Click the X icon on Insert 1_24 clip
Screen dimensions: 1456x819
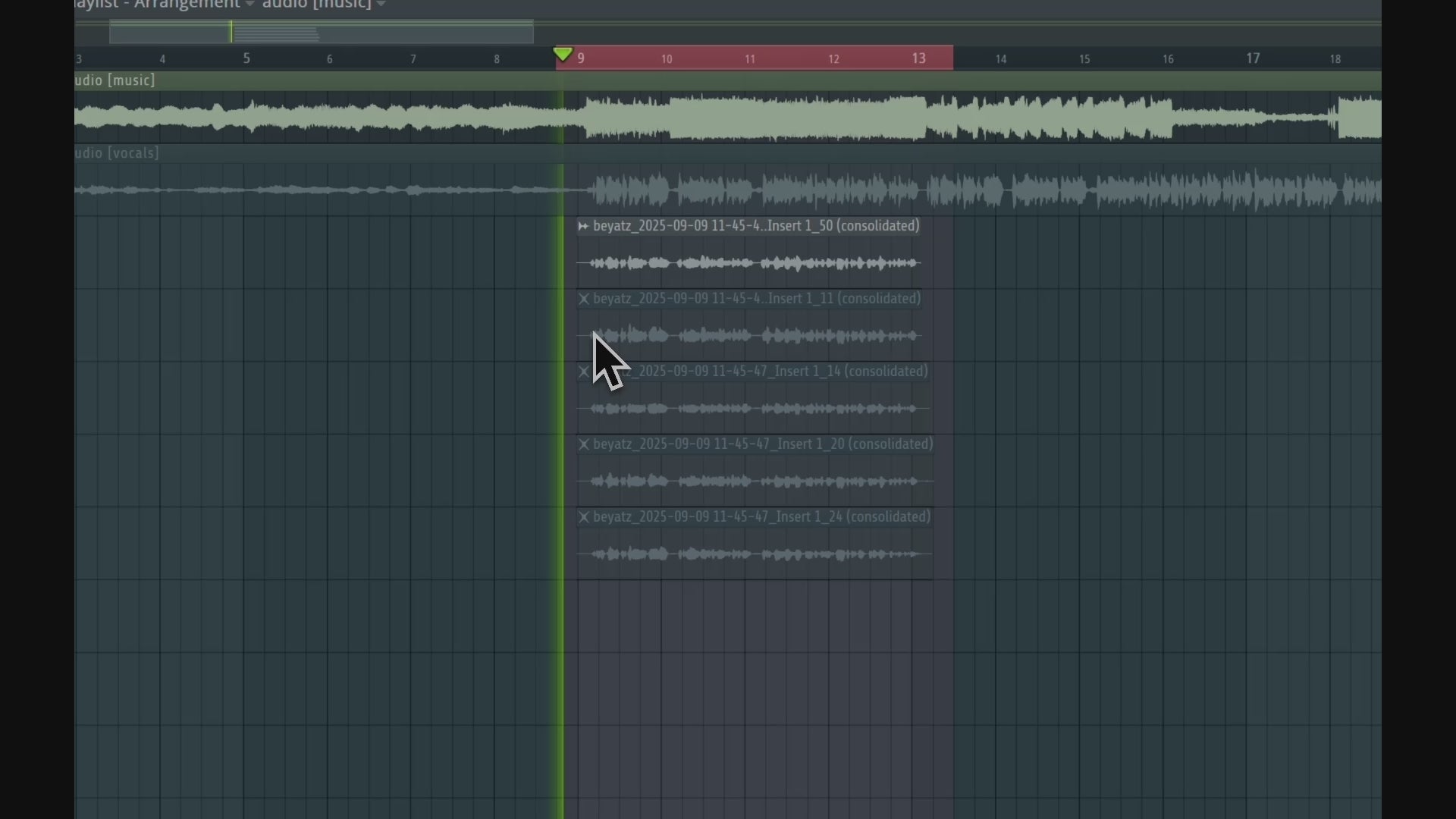[583, 517]
